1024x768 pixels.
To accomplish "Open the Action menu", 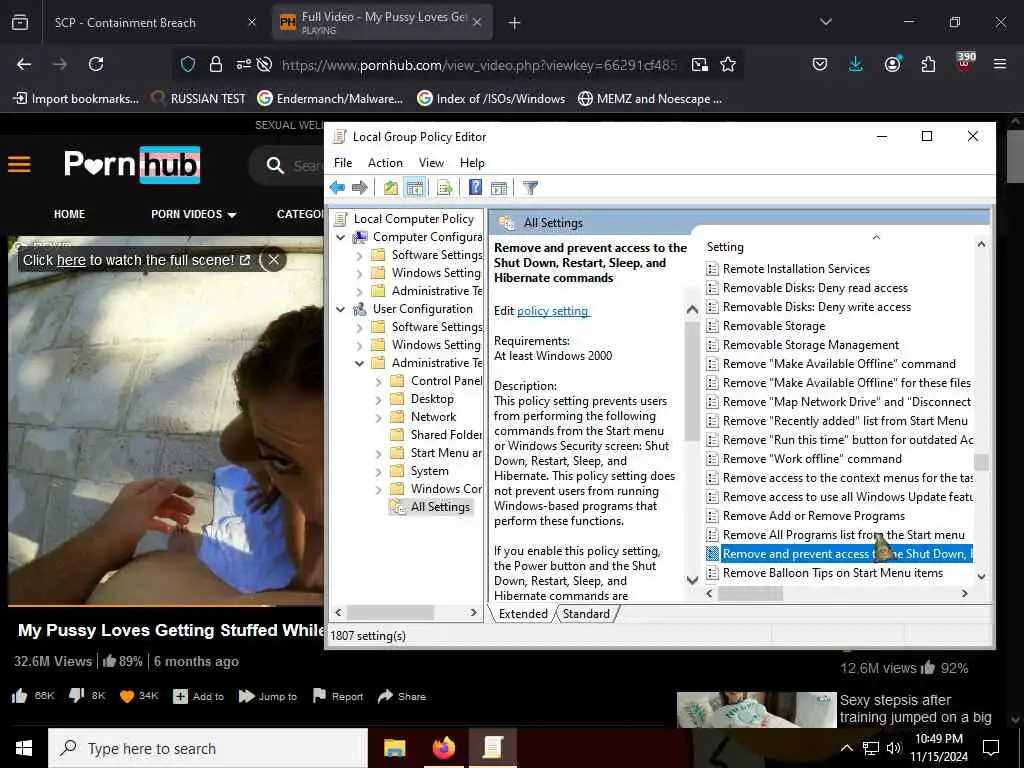I will pos(385,163).
